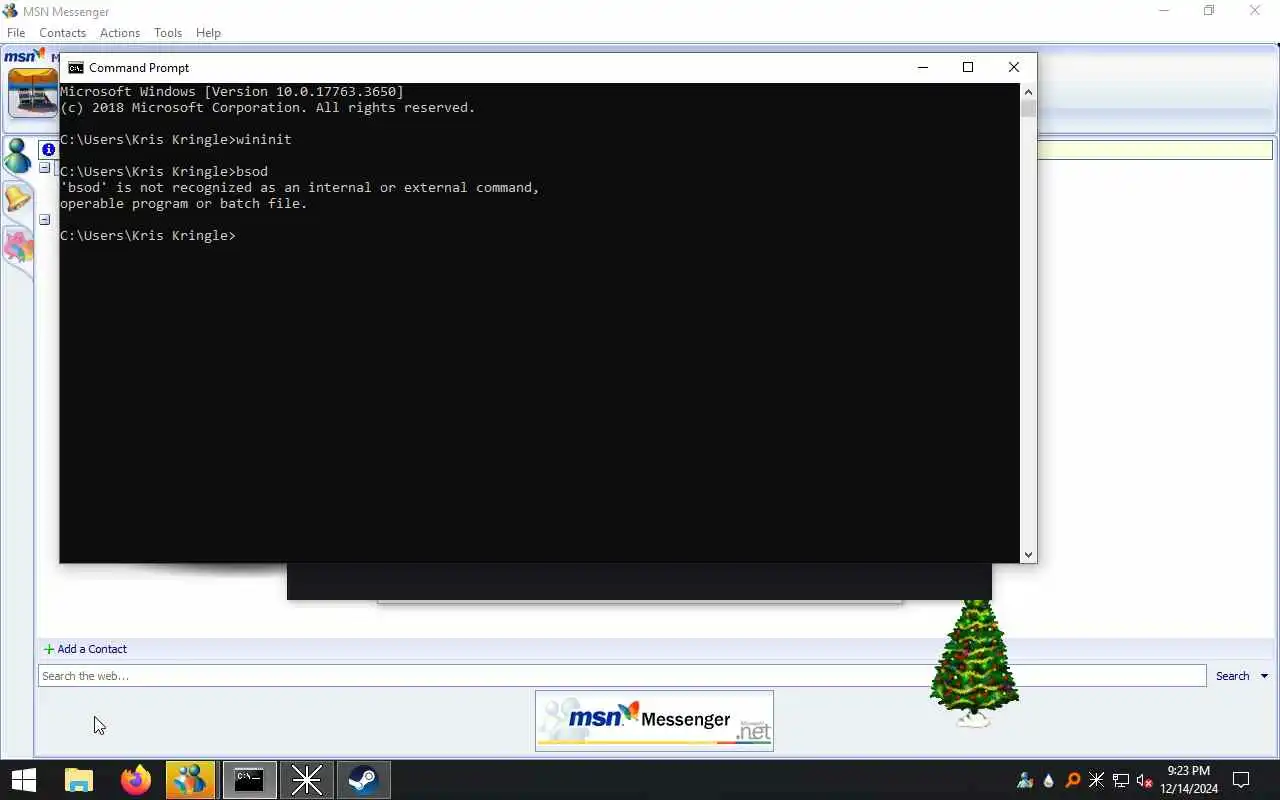The height and width of the screenshot is (800, 1280).
Task: Maximize the Command Prompt window
Action: point(968,67)
